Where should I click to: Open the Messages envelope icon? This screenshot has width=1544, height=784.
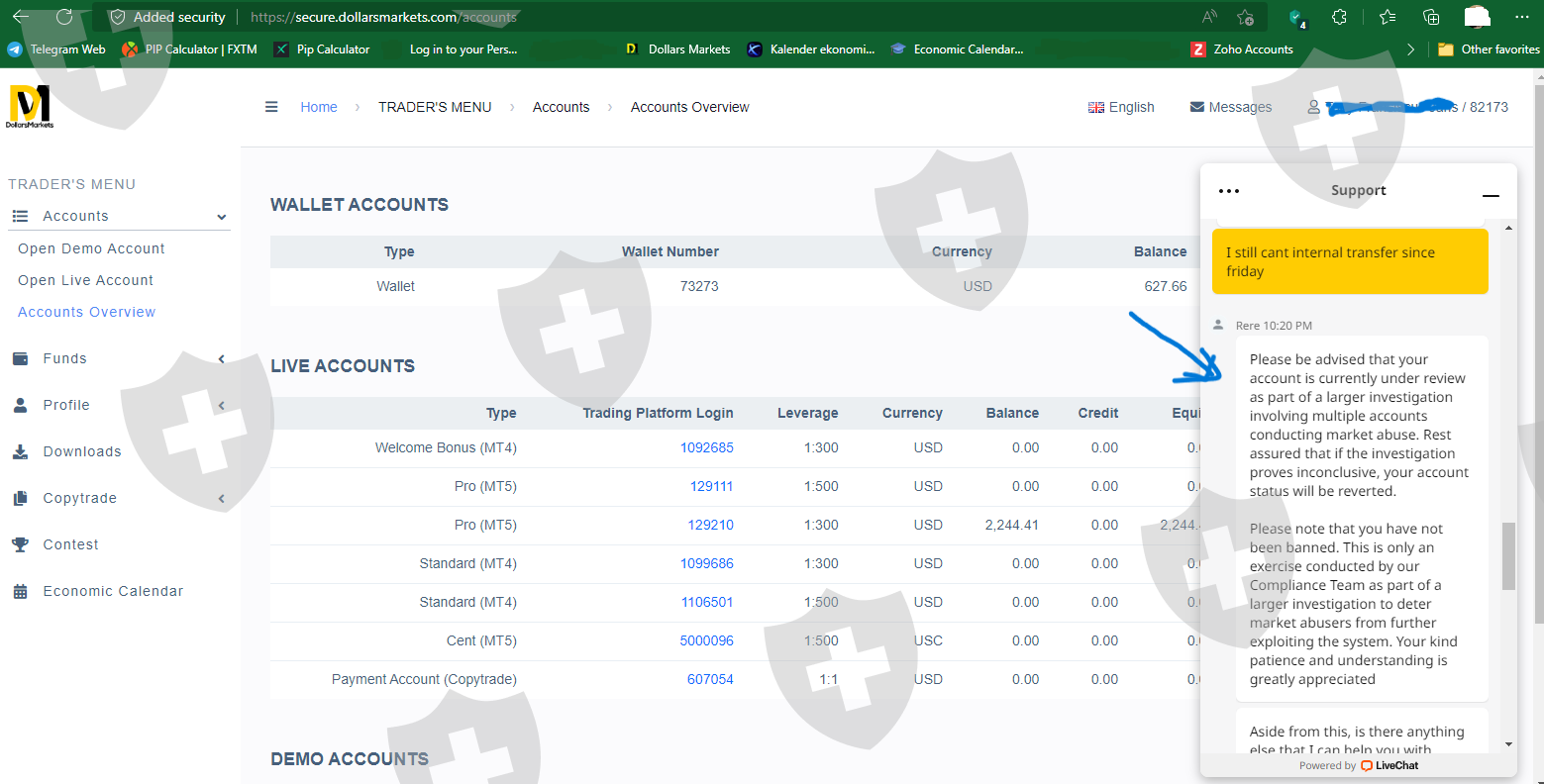[x=1197, y=107]
